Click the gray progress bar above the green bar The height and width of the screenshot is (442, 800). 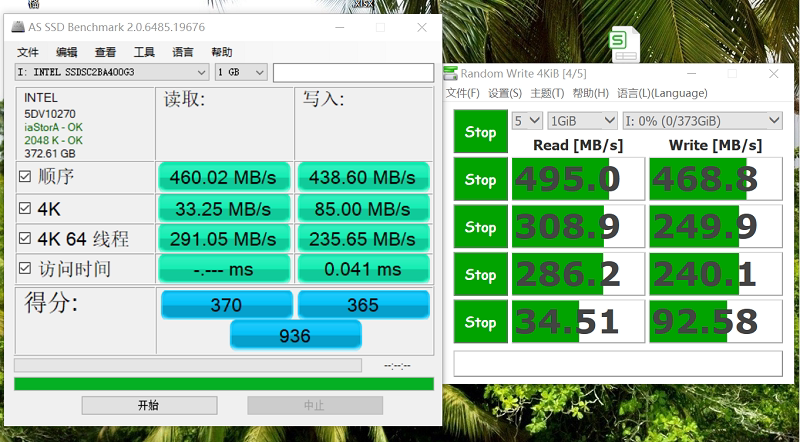point(188,365)
